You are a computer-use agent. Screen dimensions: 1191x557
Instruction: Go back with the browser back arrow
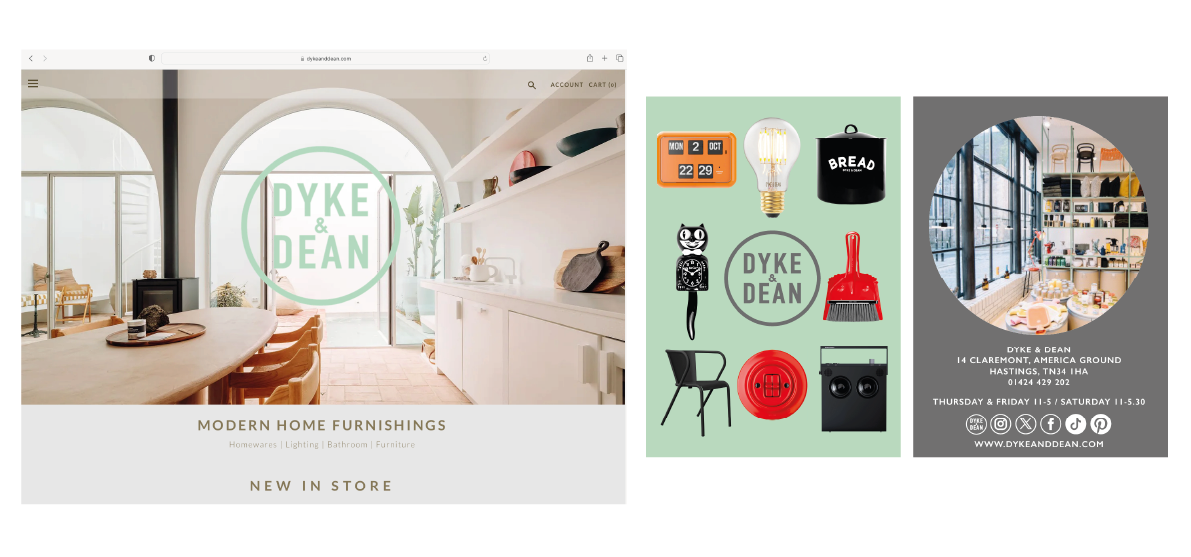click(x=30, y=59)
